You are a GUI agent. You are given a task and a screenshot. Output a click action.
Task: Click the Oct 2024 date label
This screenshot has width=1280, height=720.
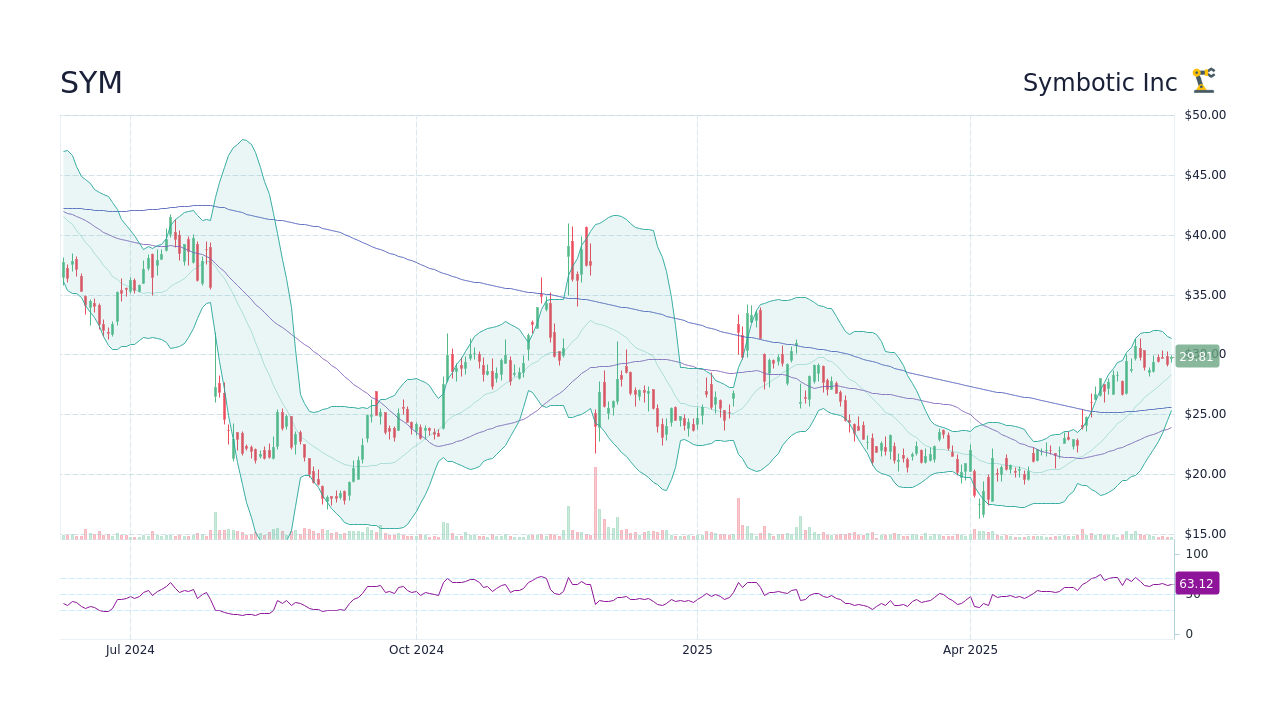[416, 650]
